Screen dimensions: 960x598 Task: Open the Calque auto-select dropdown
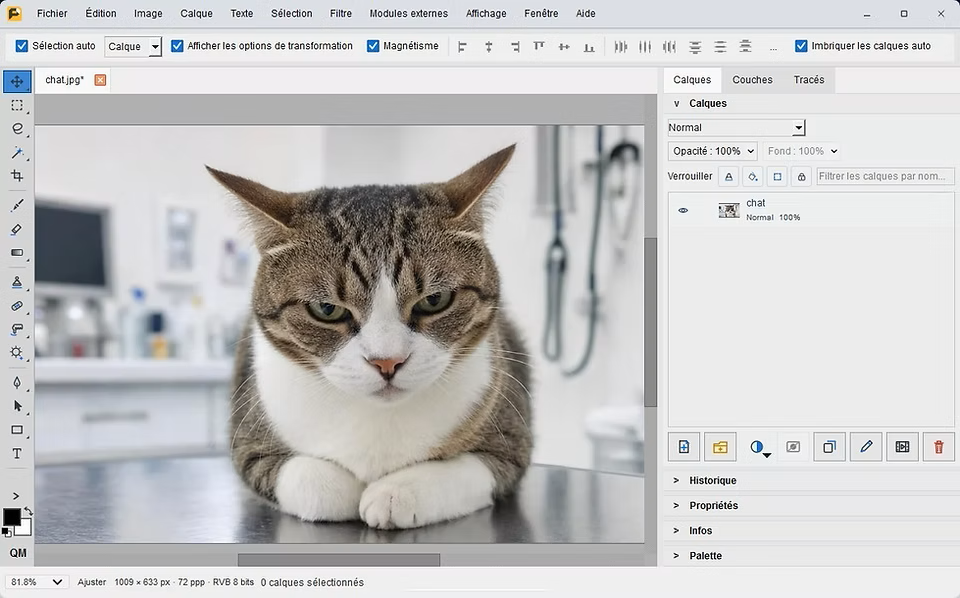(133, 47)
